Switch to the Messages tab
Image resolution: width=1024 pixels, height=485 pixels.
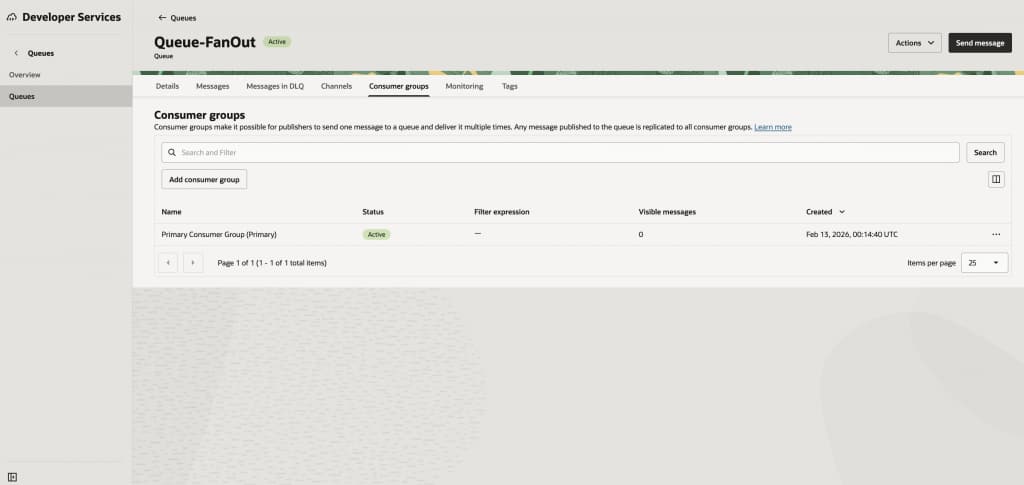(212, 86)
